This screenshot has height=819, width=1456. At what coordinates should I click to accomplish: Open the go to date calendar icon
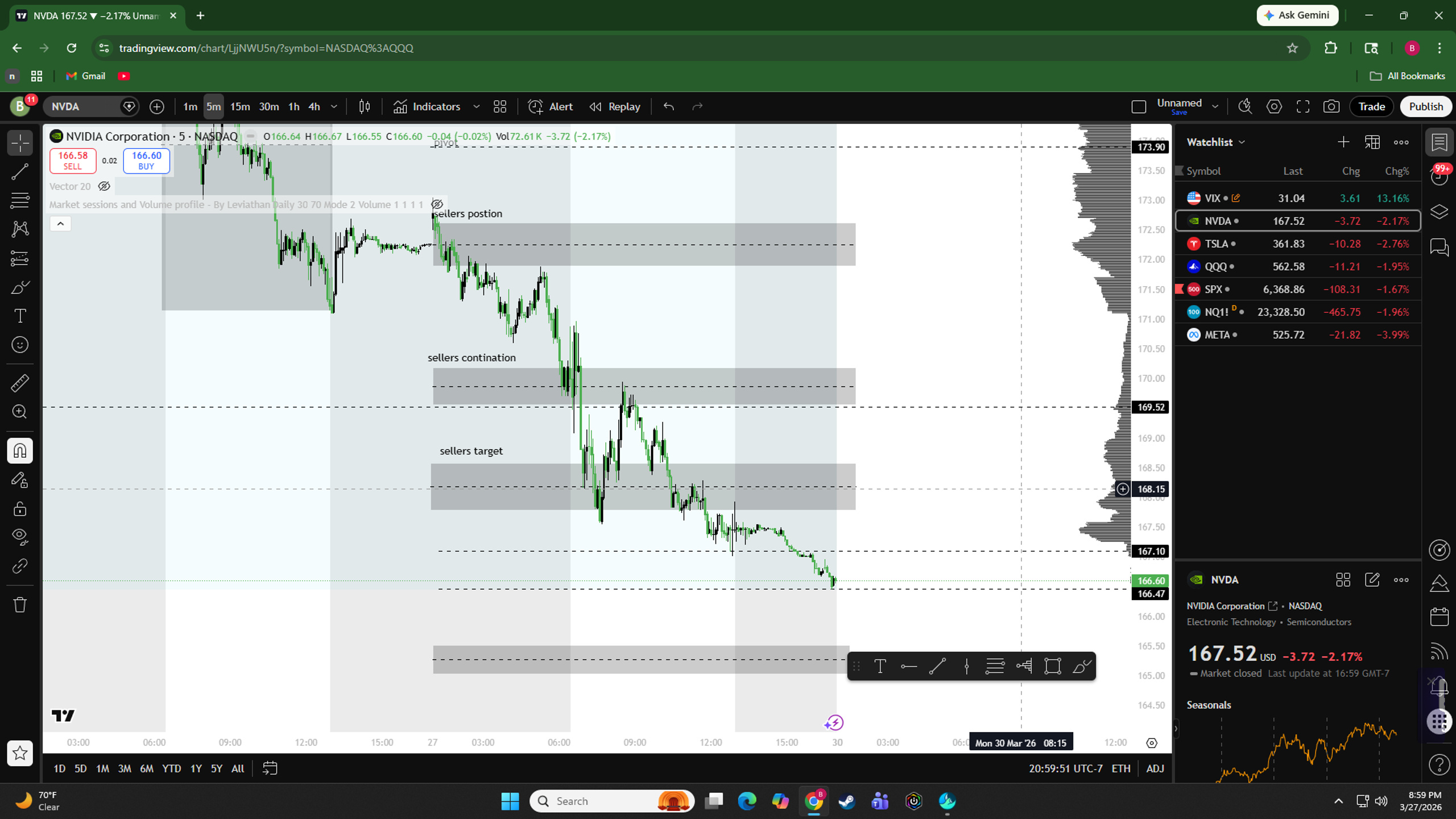[270, 768]
